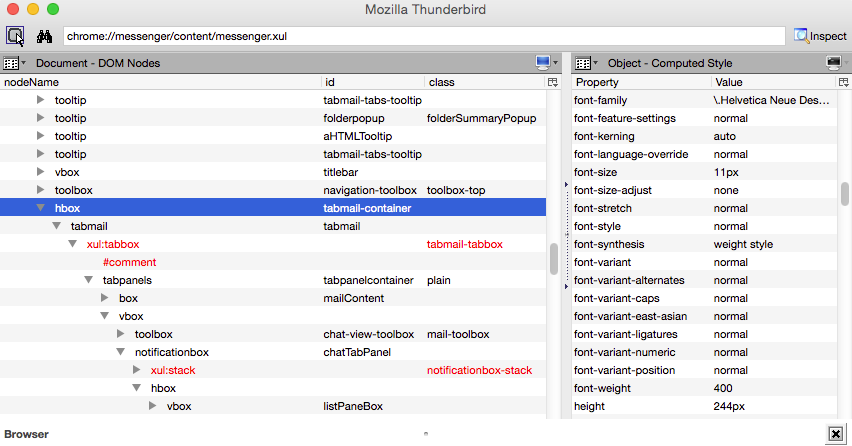Expand the vbox listPaneBox node
This screenshot has height=446, width=852.
click(153, 405)
